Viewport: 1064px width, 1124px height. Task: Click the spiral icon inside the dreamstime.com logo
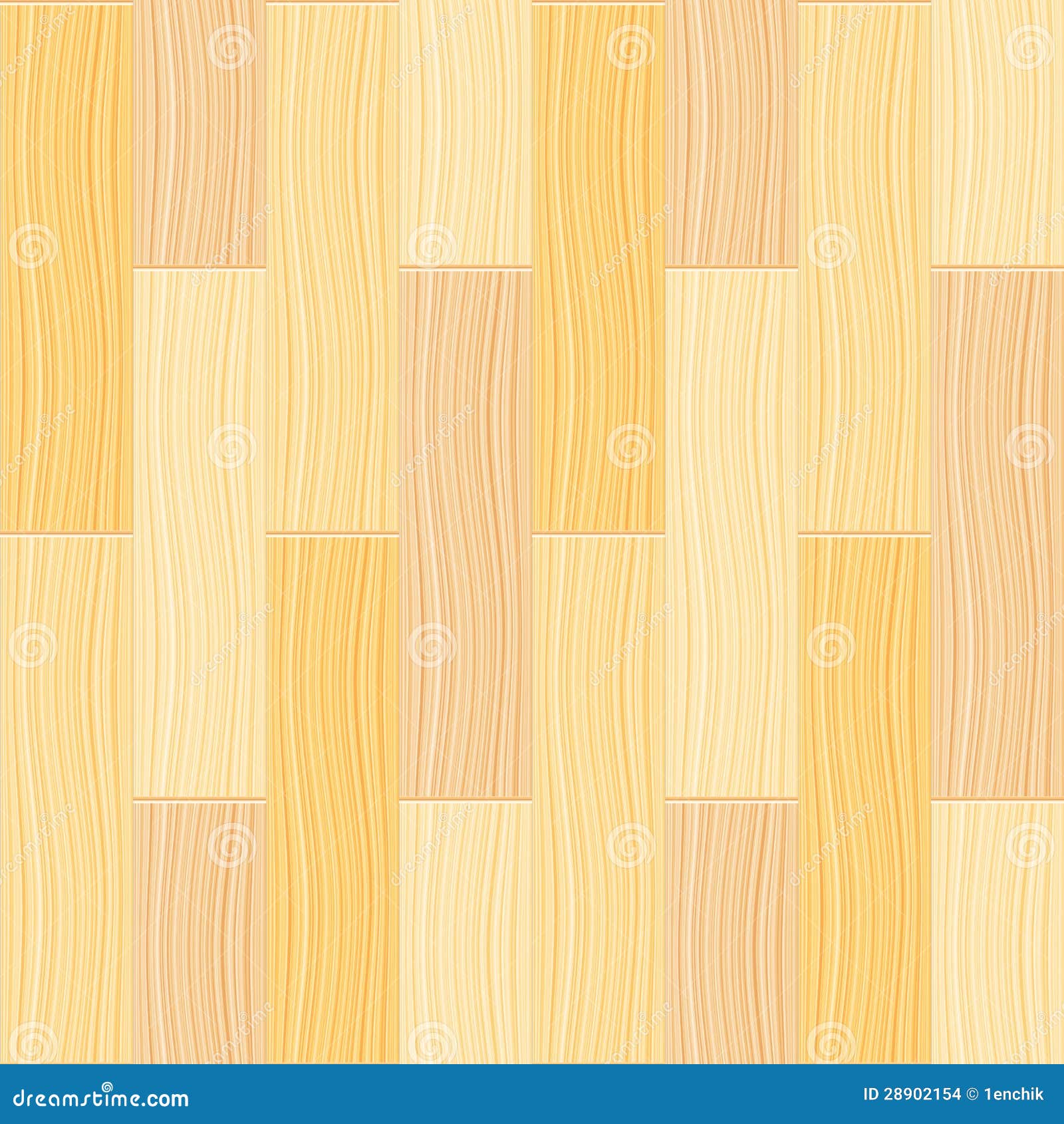click(107, 1087)
